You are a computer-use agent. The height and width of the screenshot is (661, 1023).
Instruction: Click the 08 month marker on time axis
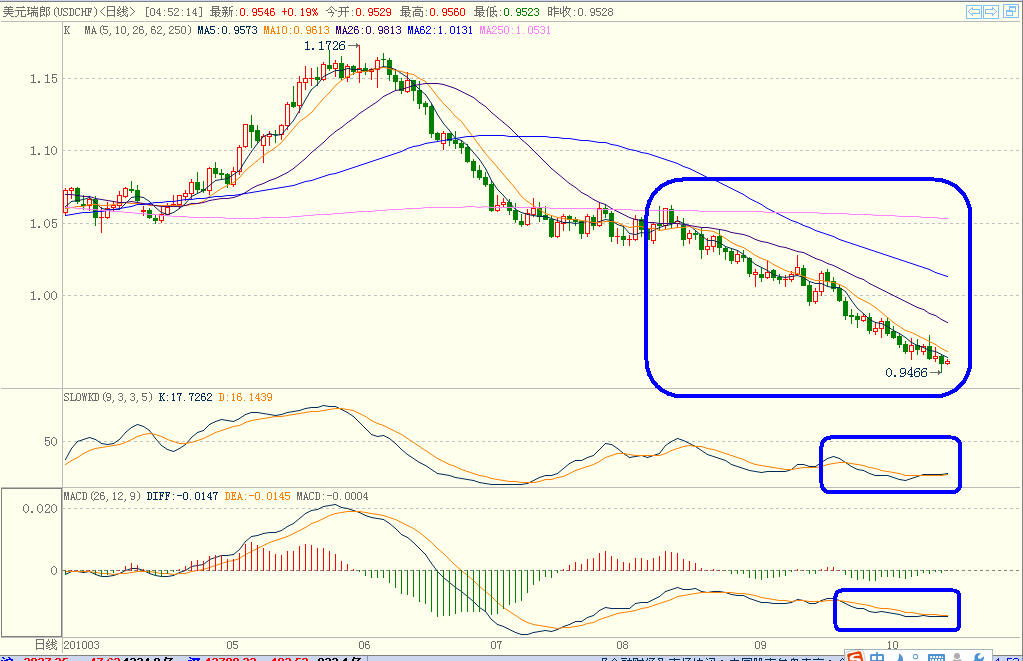[x=623, y=645]
